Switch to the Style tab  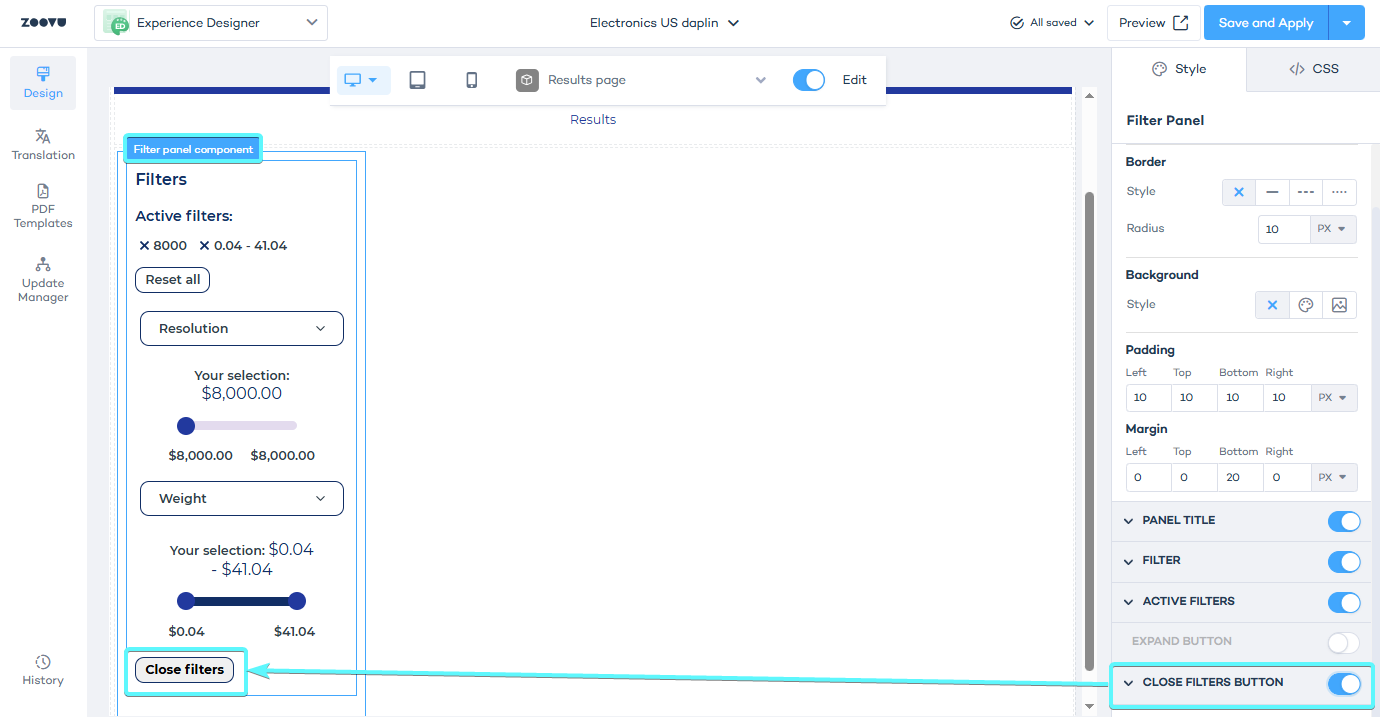[x=1179, y=69]
